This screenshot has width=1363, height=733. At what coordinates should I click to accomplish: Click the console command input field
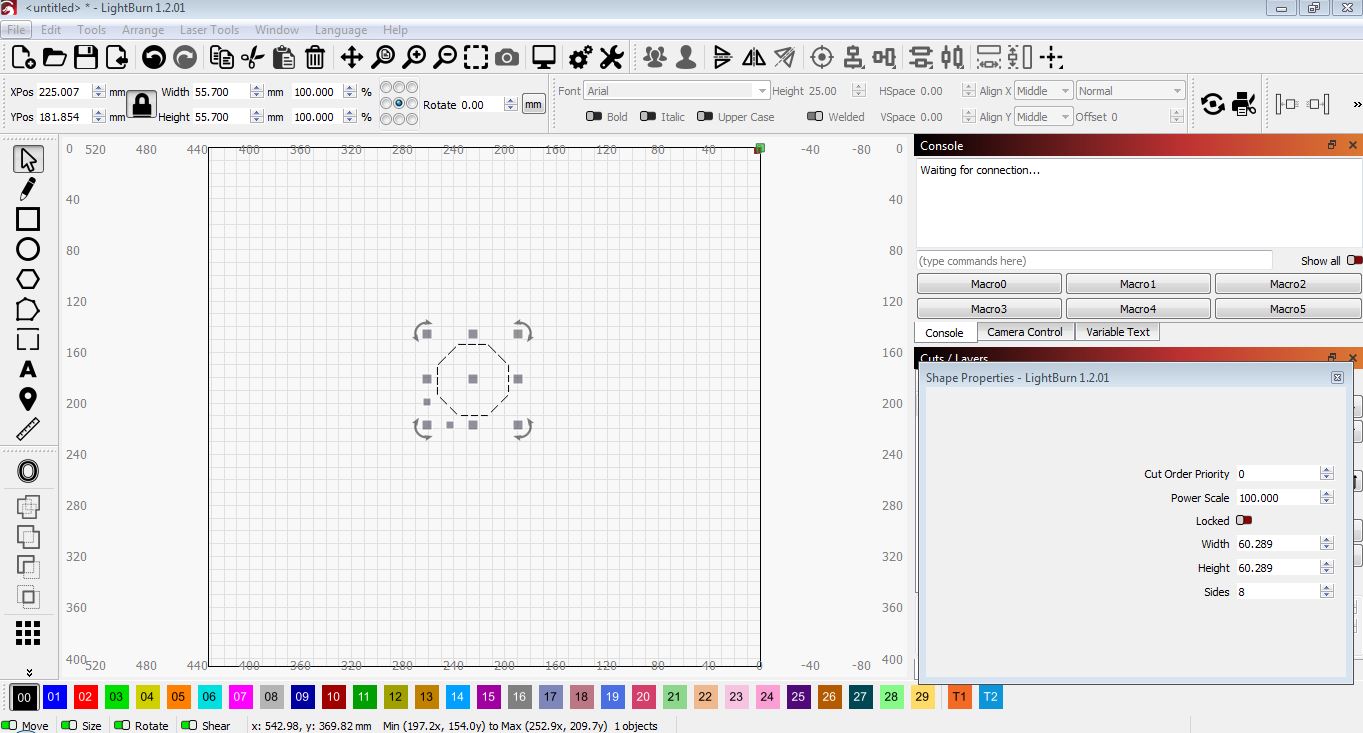tap(1094, 261)
